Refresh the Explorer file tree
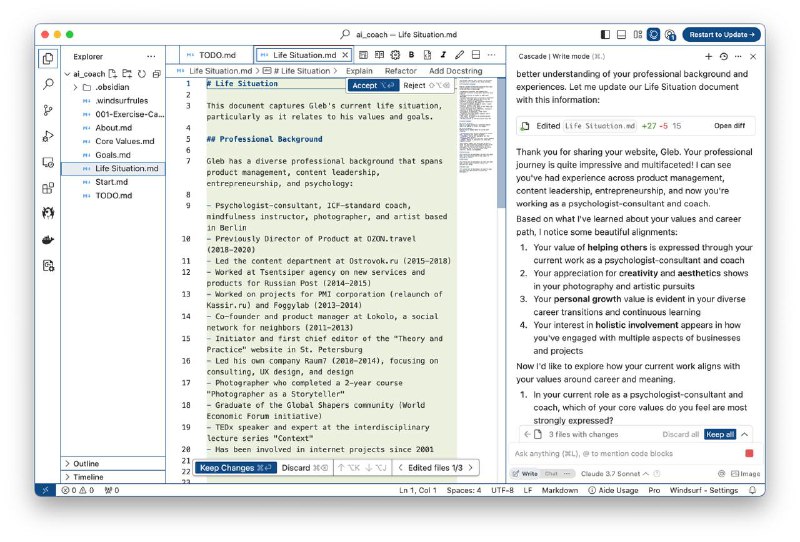800x542 pixels. point(142,73)
